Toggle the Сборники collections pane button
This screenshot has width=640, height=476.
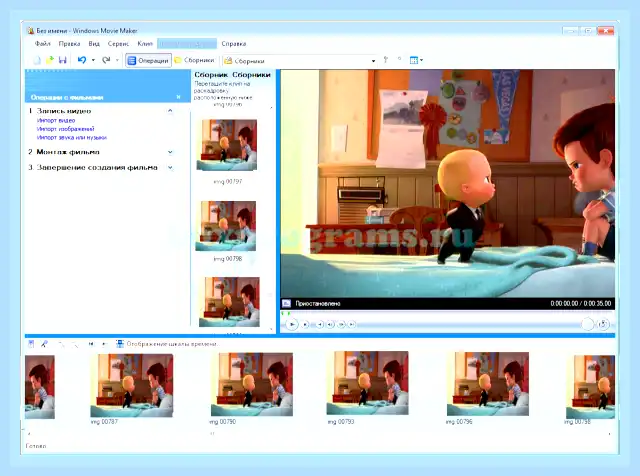coord(194,60)
